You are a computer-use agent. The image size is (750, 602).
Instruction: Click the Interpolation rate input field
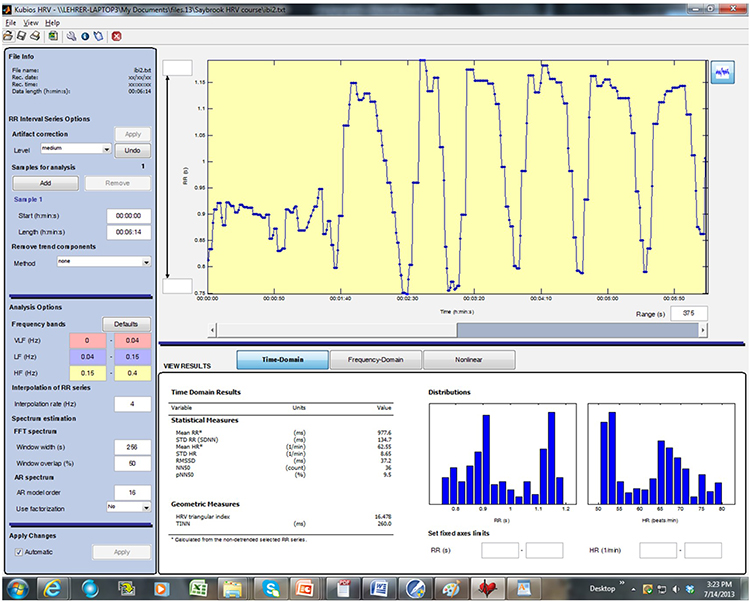131,403
